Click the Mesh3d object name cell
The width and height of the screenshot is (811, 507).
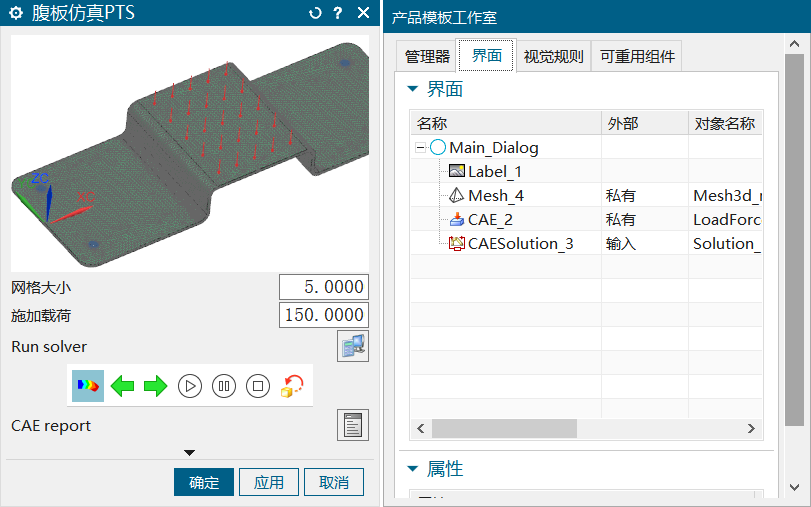point(725,196)
